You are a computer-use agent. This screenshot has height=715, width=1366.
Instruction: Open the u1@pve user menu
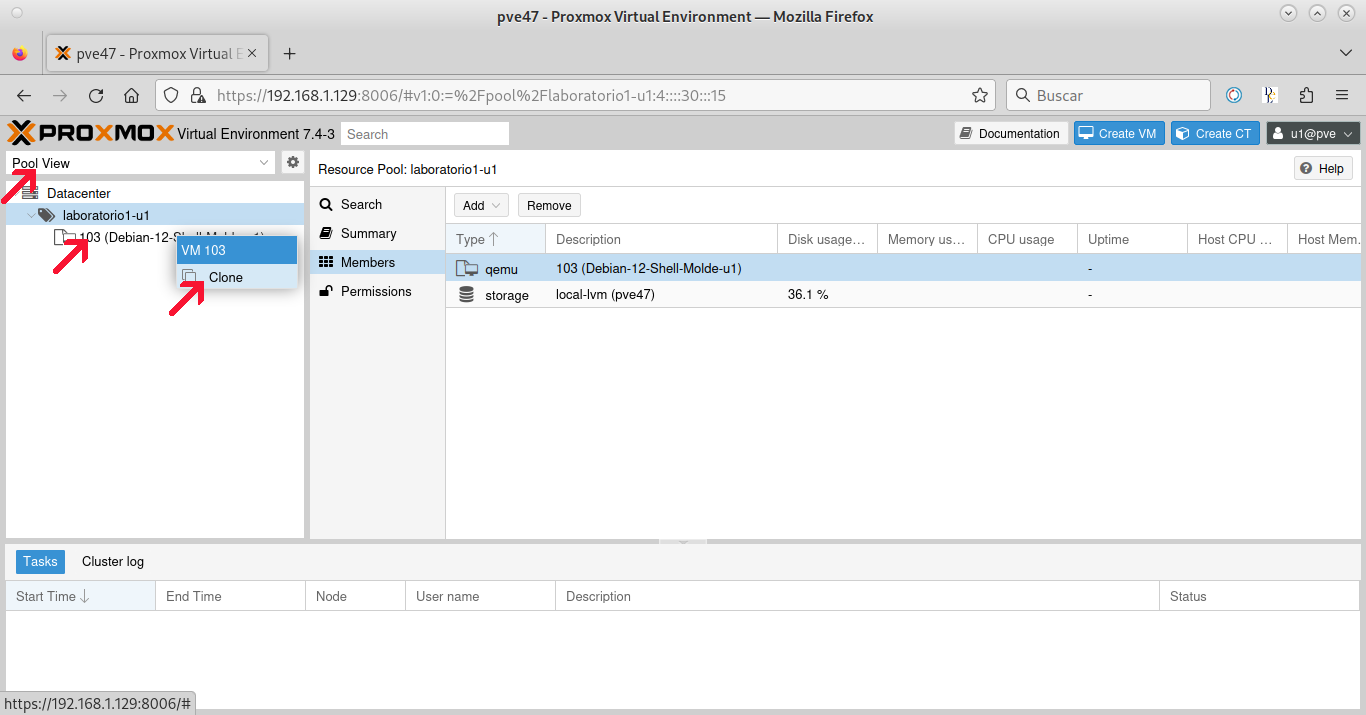tap(1313, 134)
